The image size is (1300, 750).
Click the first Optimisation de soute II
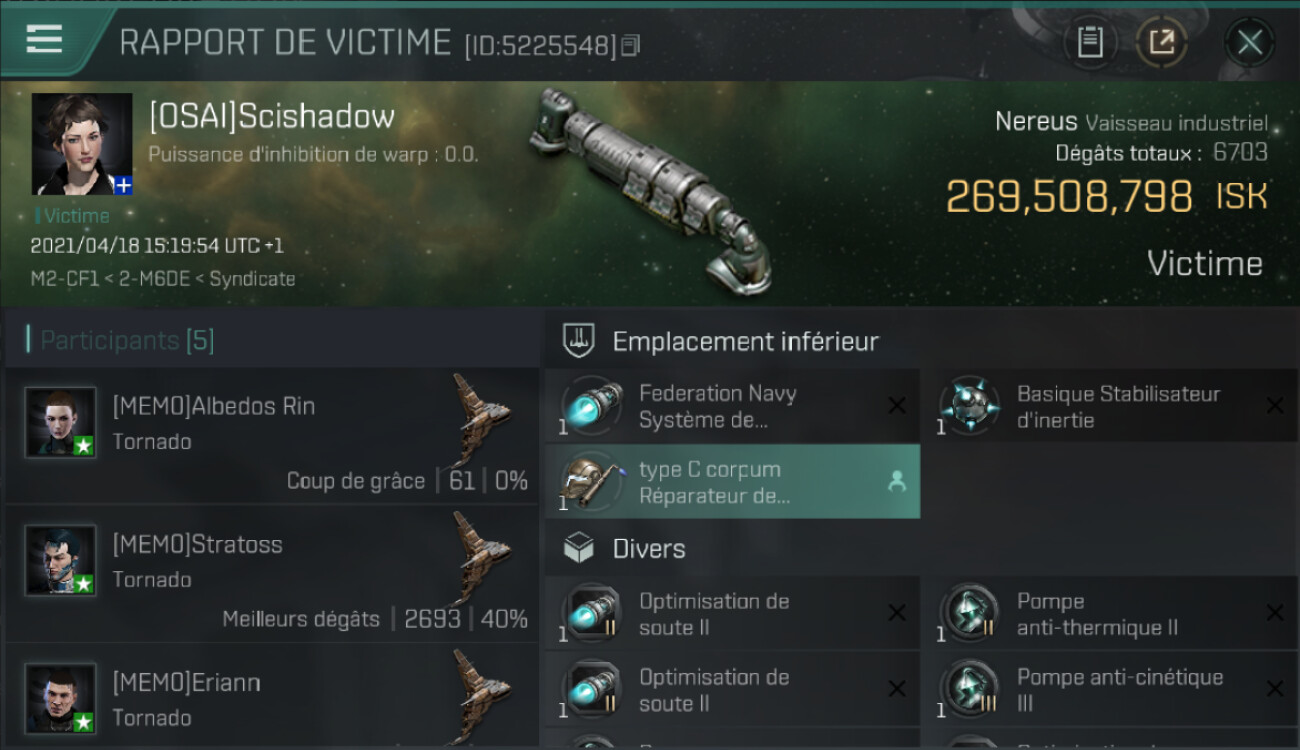[x=732, y=614]
